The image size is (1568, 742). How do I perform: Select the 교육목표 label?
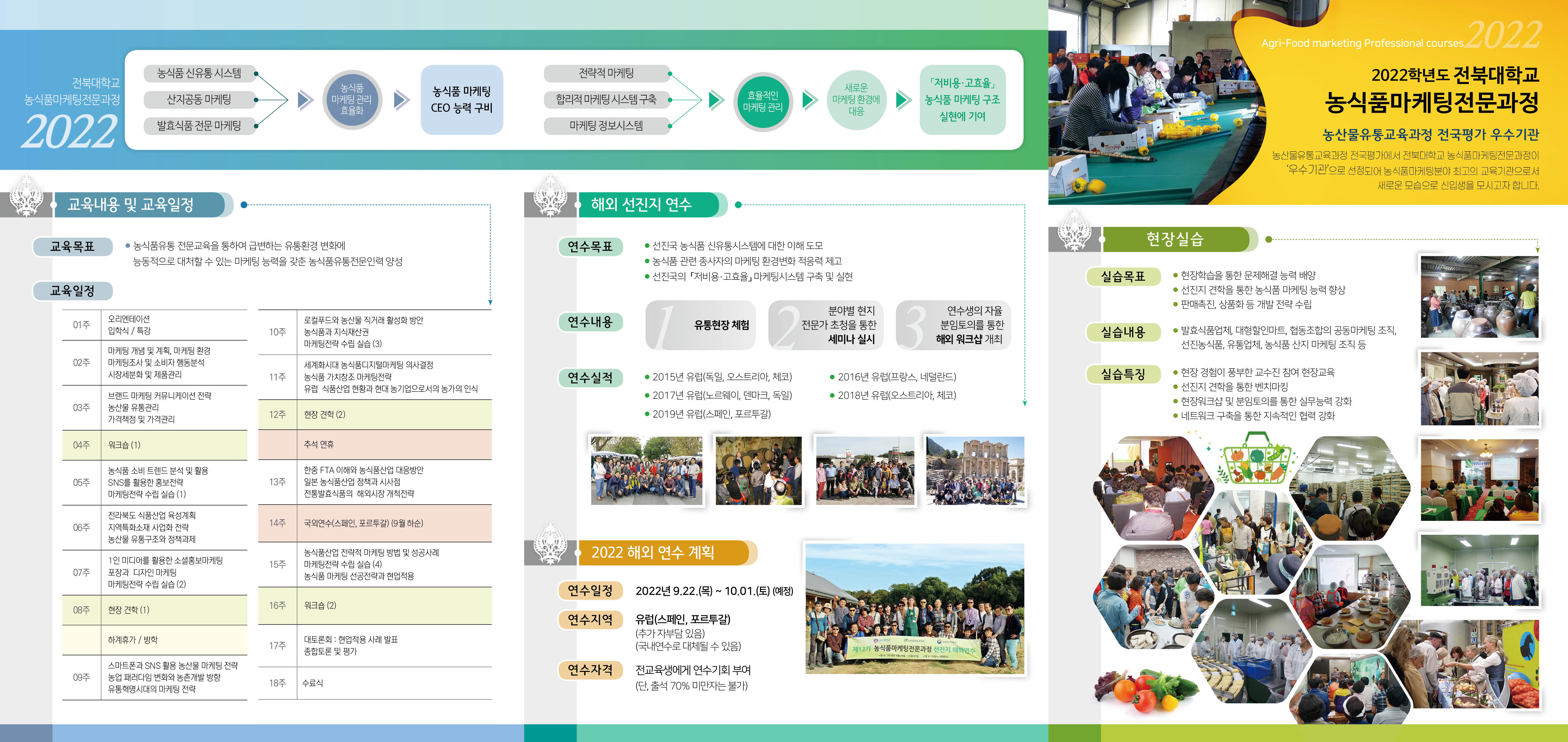point(72,247)
